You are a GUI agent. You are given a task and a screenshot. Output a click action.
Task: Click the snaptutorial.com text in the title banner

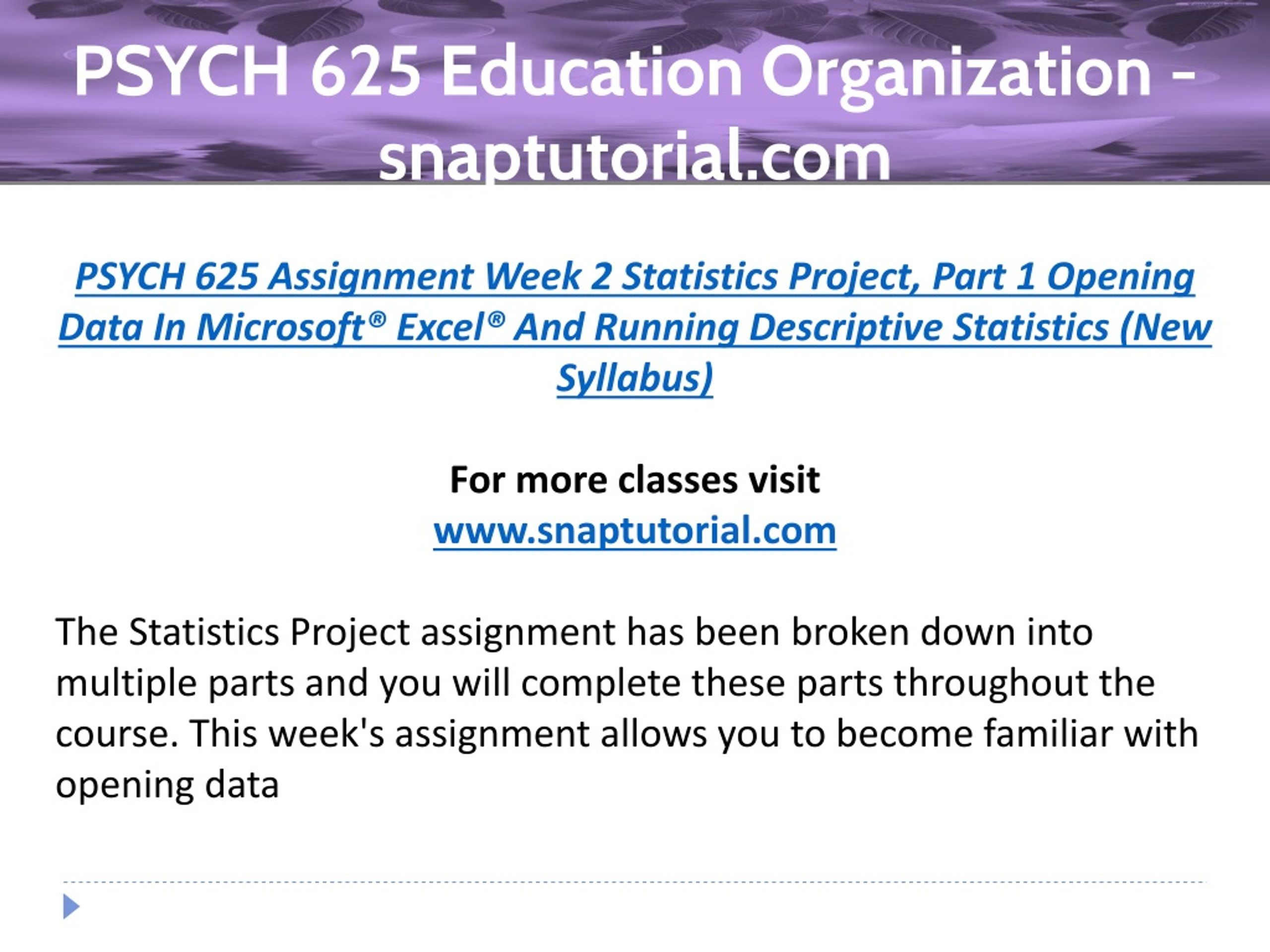pyautogui.click(x=635, y=156)
